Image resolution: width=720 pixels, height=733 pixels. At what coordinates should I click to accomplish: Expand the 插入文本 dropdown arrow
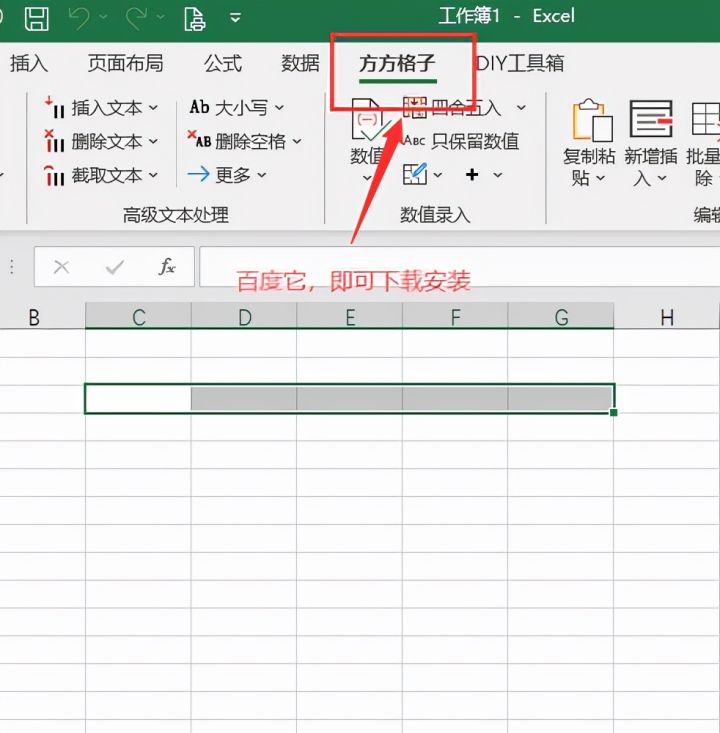tap(153, 108)
